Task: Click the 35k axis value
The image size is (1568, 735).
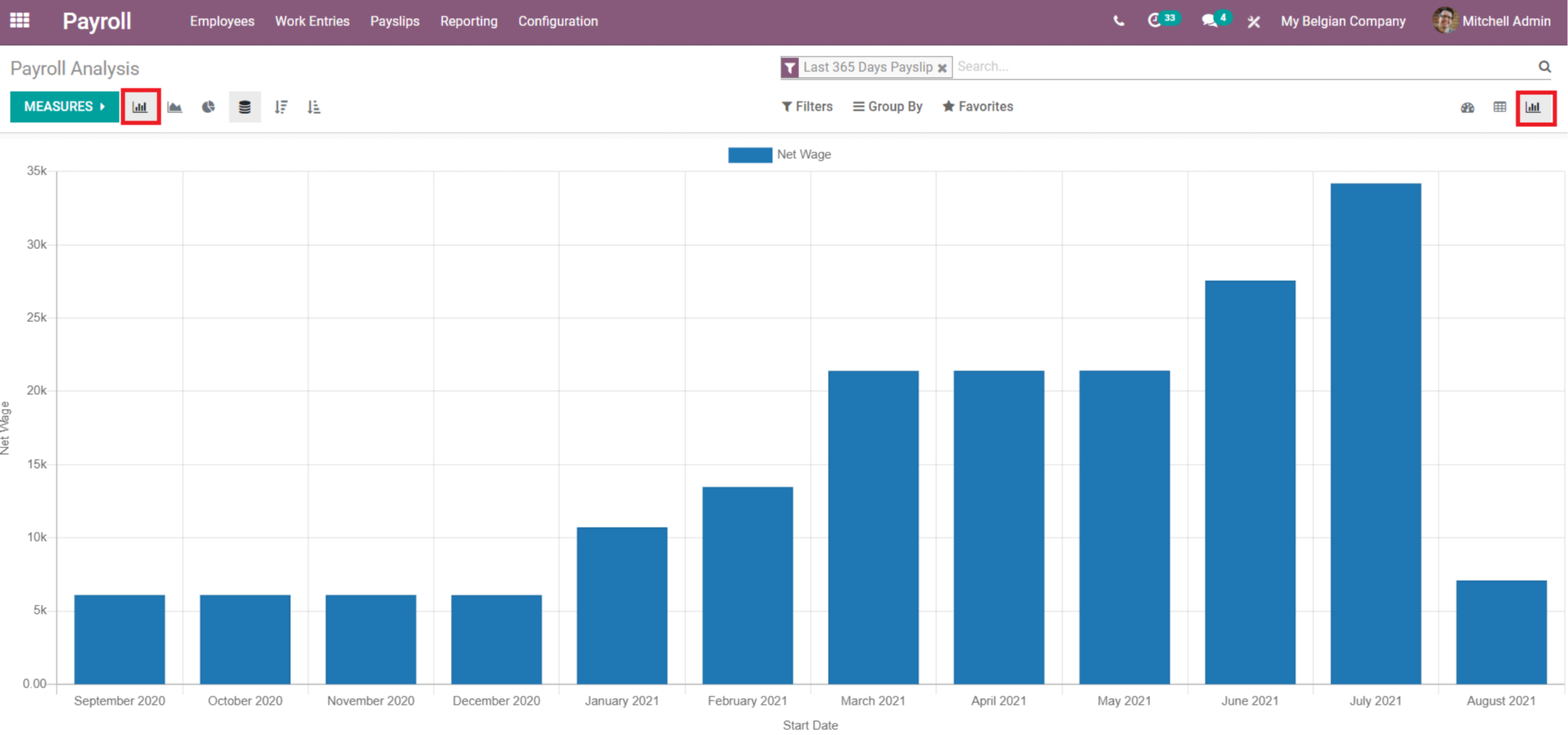Action: 37,171
